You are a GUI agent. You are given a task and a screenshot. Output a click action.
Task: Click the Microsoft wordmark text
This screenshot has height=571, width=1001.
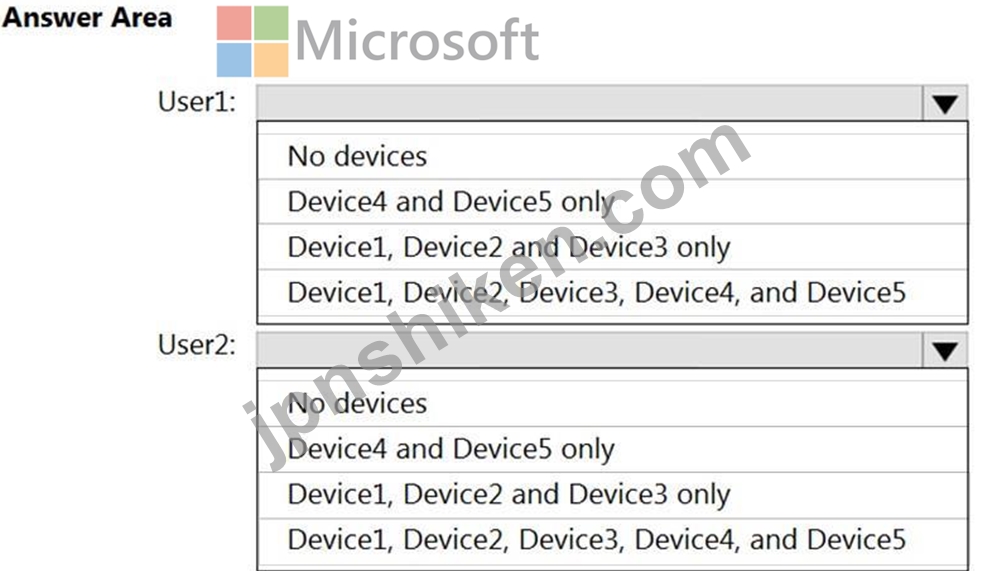(418, 40)
